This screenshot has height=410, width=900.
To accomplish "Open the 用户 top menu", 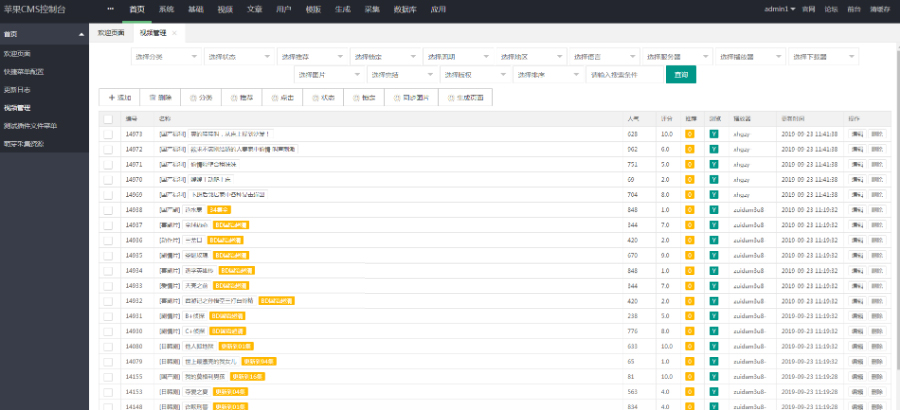I will click(284, 9).
